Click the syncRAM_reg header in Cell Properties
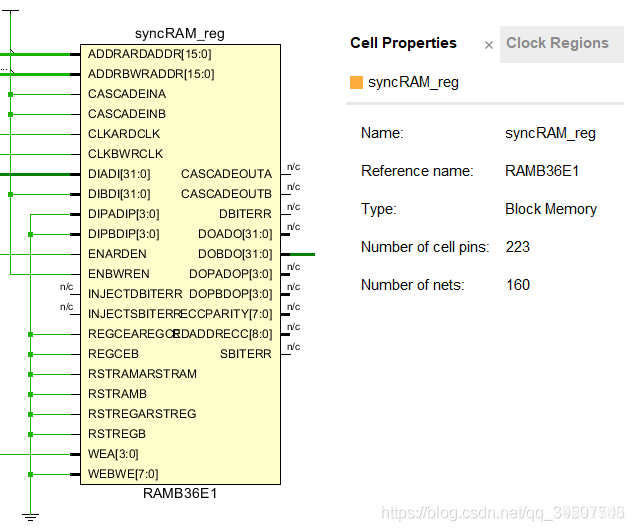Image resolution: width=634 pixels, height=531 pixels. coord(413,83)
